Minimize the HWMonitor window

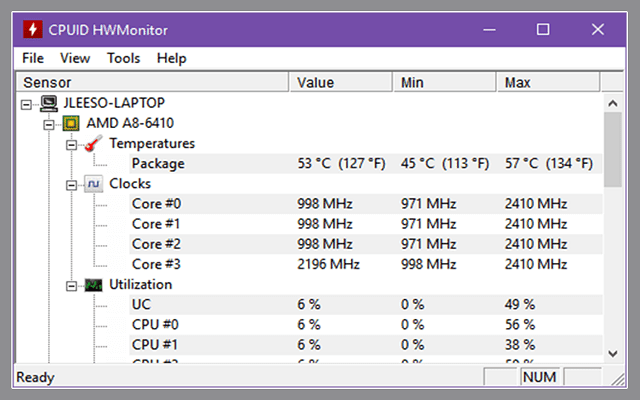(x=489, y=30)
